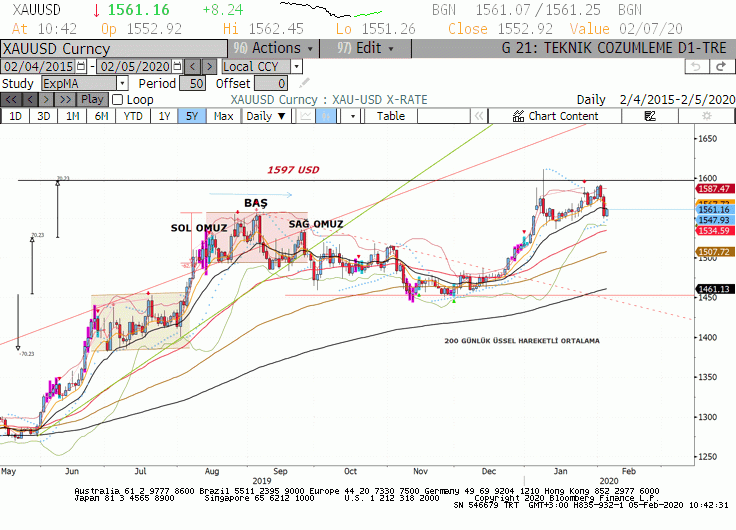
Task: Click the Period input field
Action: point(192,84)
